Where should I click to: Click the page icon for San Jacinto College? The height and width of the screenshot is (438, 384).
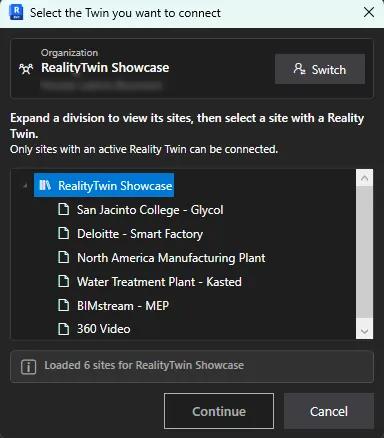tap(64, 209)
